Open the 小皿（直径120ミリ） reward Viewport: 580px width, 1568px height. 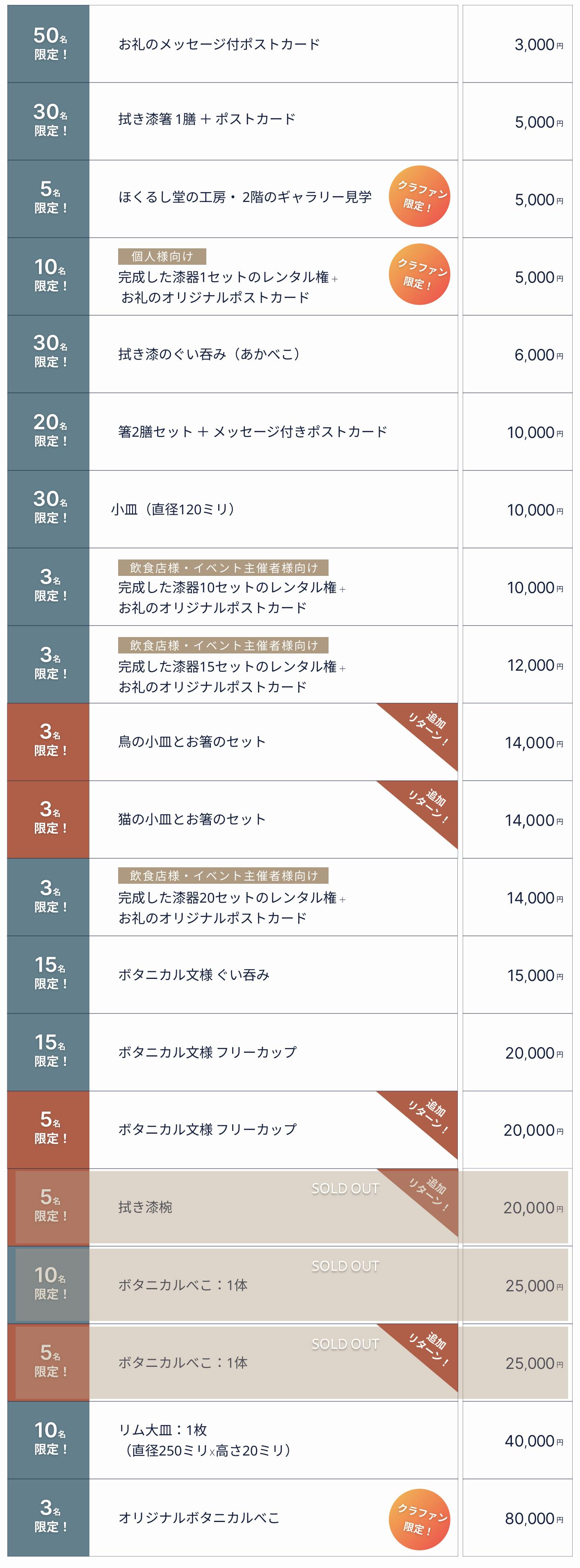(173, 509)
